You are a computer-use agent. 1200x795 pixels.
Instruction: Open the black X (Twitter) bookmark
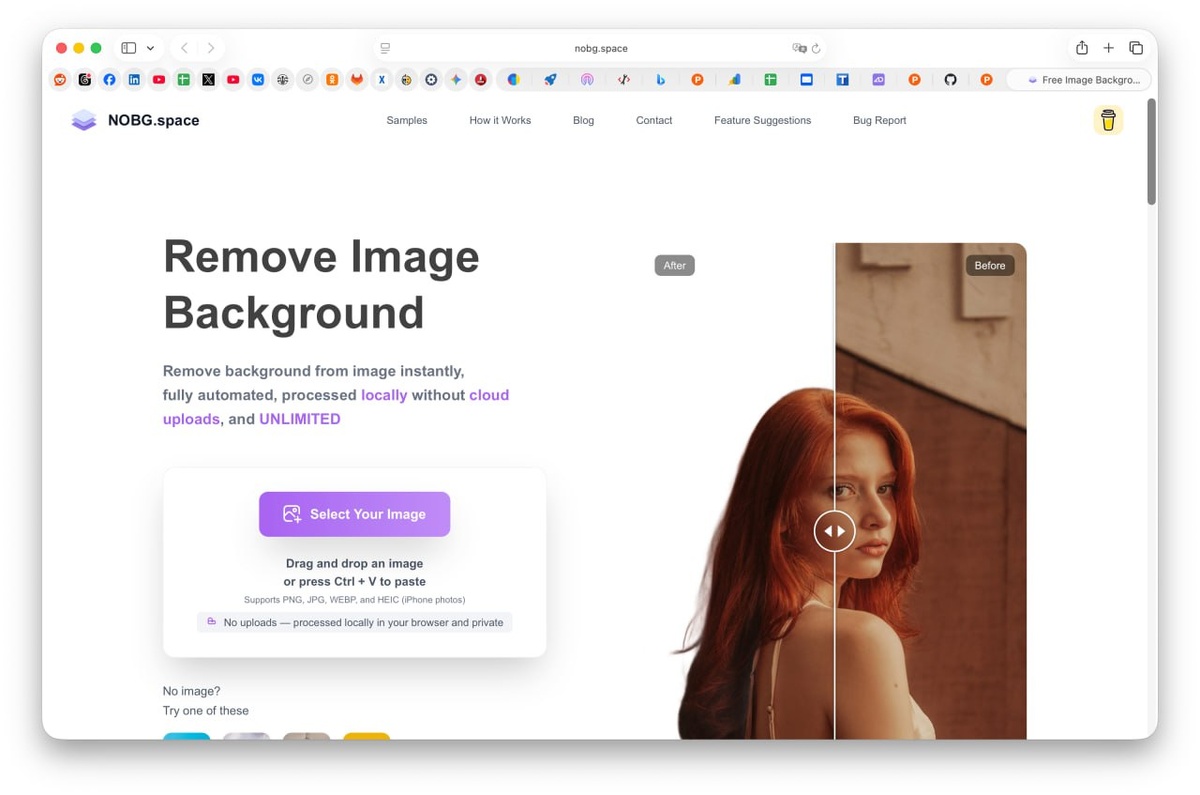[x=208, y=79]
